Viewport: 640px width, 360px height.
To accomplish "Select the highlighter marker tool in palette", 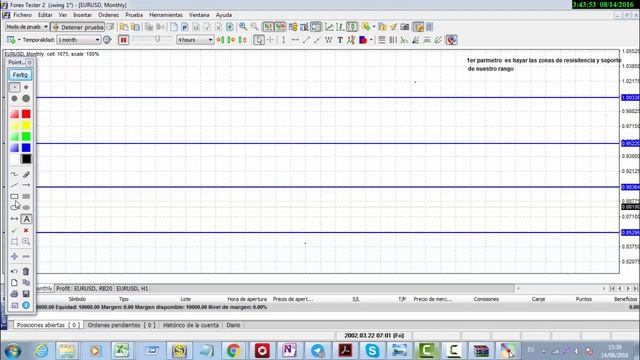I will (26, 174).
